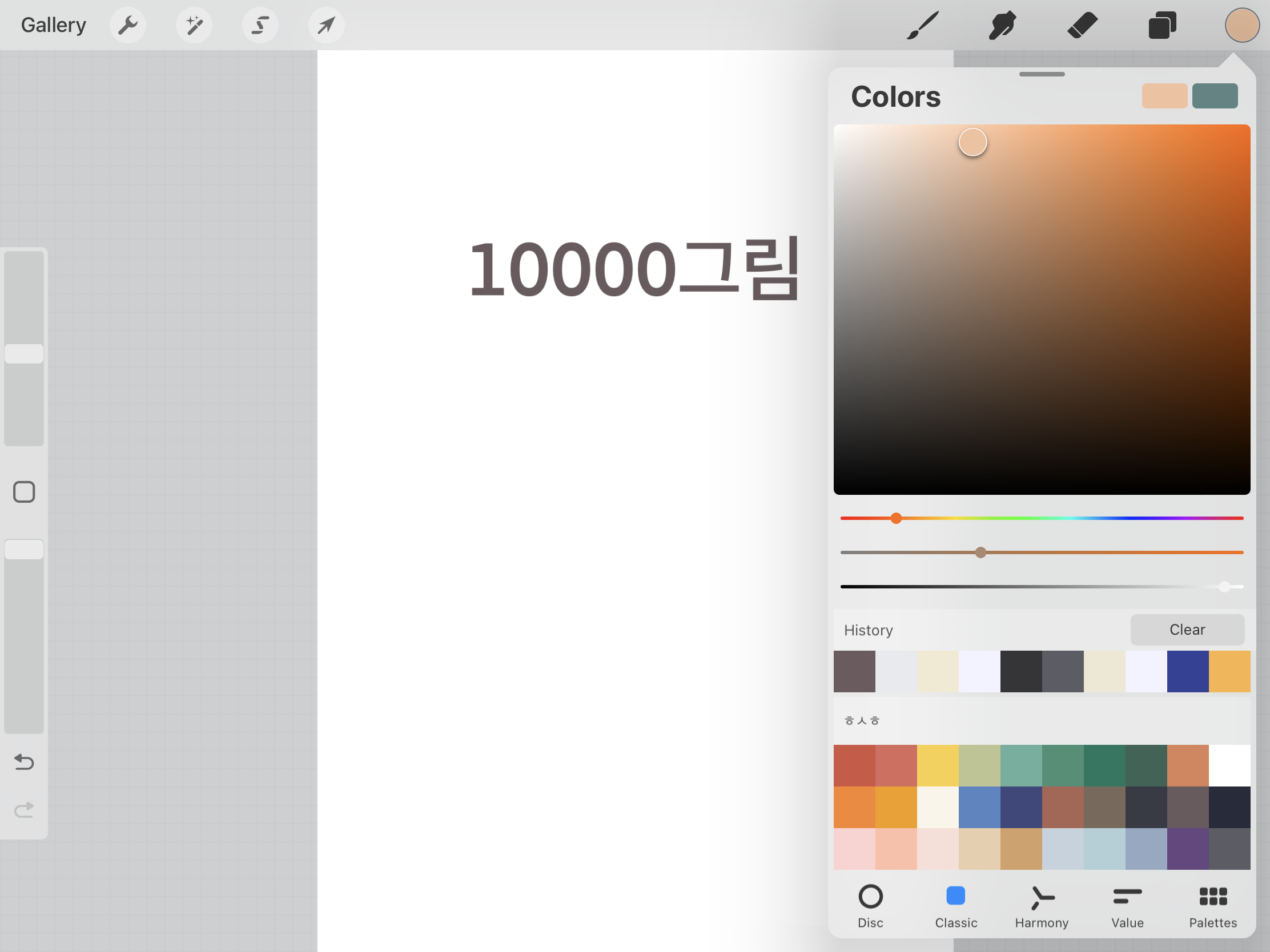Click the brush size slider handle
Viewport: 1270px width, 952px height.
[24, 353]
